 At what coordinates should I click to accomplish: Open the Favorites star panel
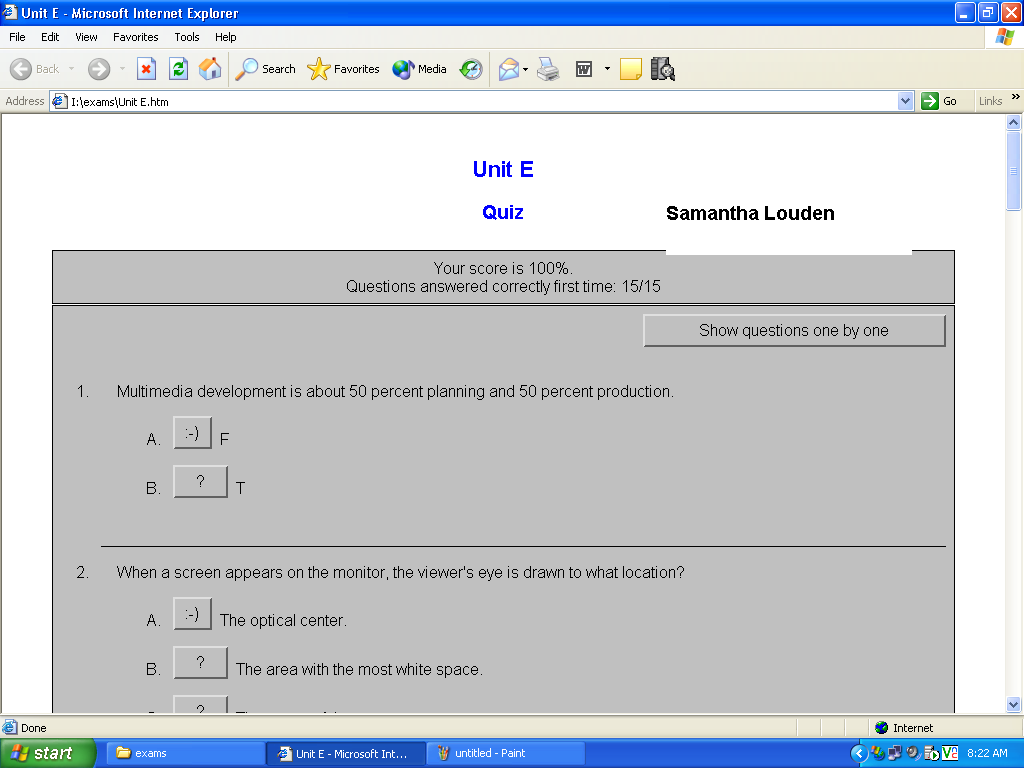[x=344, y=69]
